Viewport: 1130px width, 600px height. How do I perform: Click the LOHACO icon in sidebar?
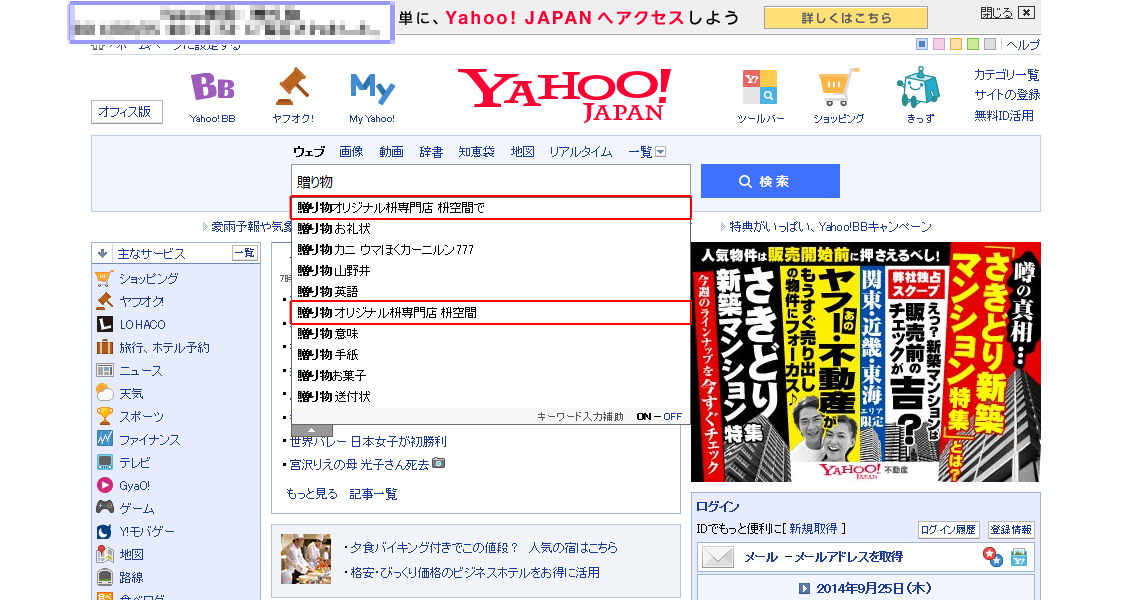coord(104,324)
